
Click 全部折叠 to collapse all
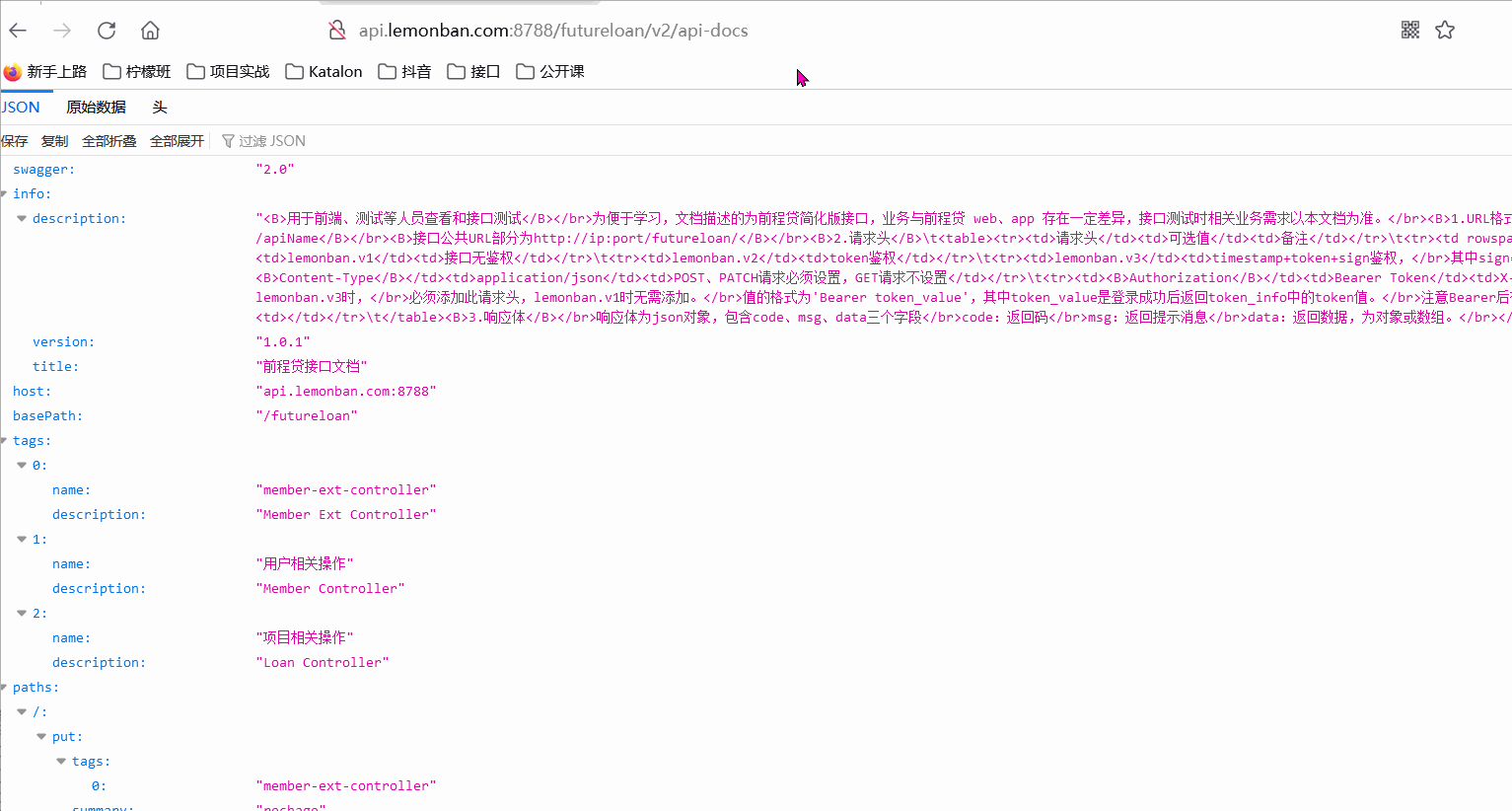coord(109,141)
